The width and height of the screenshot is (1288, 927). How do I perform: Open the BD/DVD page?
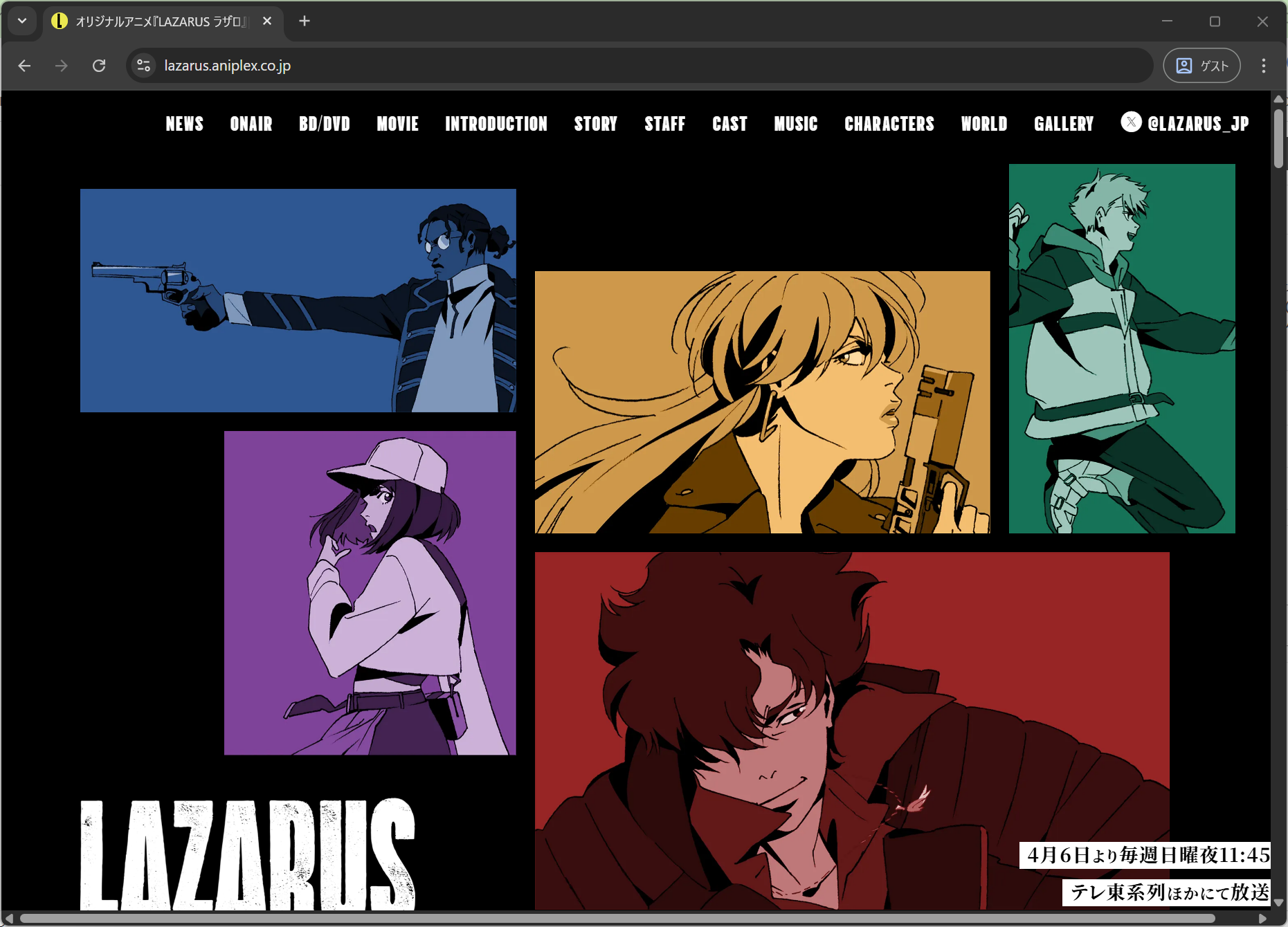click(325, 124)
